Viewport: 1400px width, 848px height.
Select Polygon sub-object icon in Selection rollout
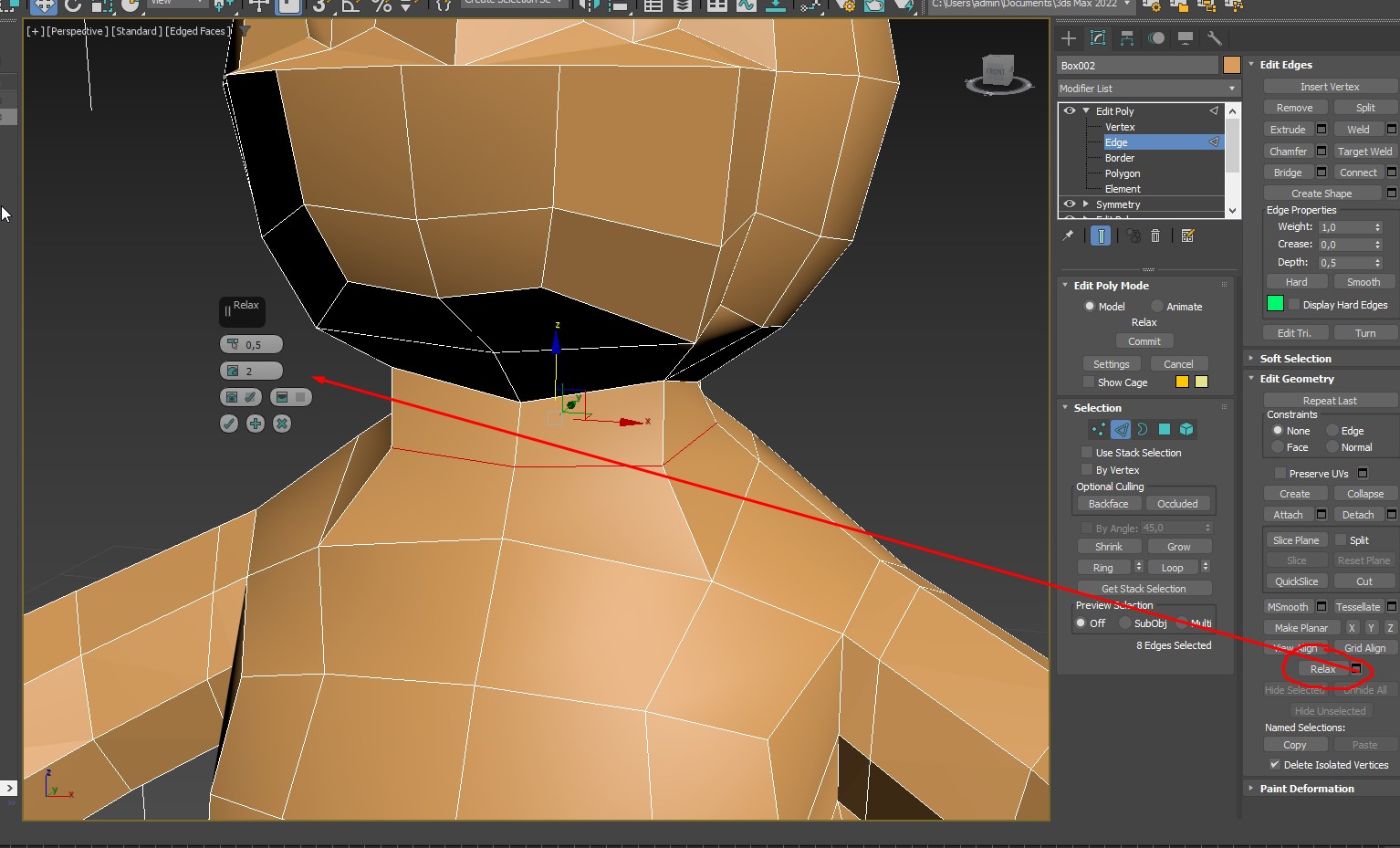pos(1165,429)
